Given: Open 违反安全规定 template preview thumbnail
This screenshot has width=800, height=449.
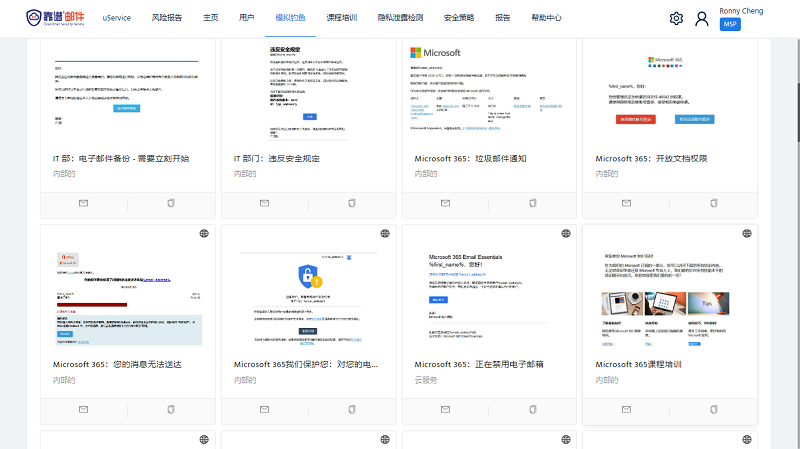Looking at the screenshot, I should [x=309, y=93].
